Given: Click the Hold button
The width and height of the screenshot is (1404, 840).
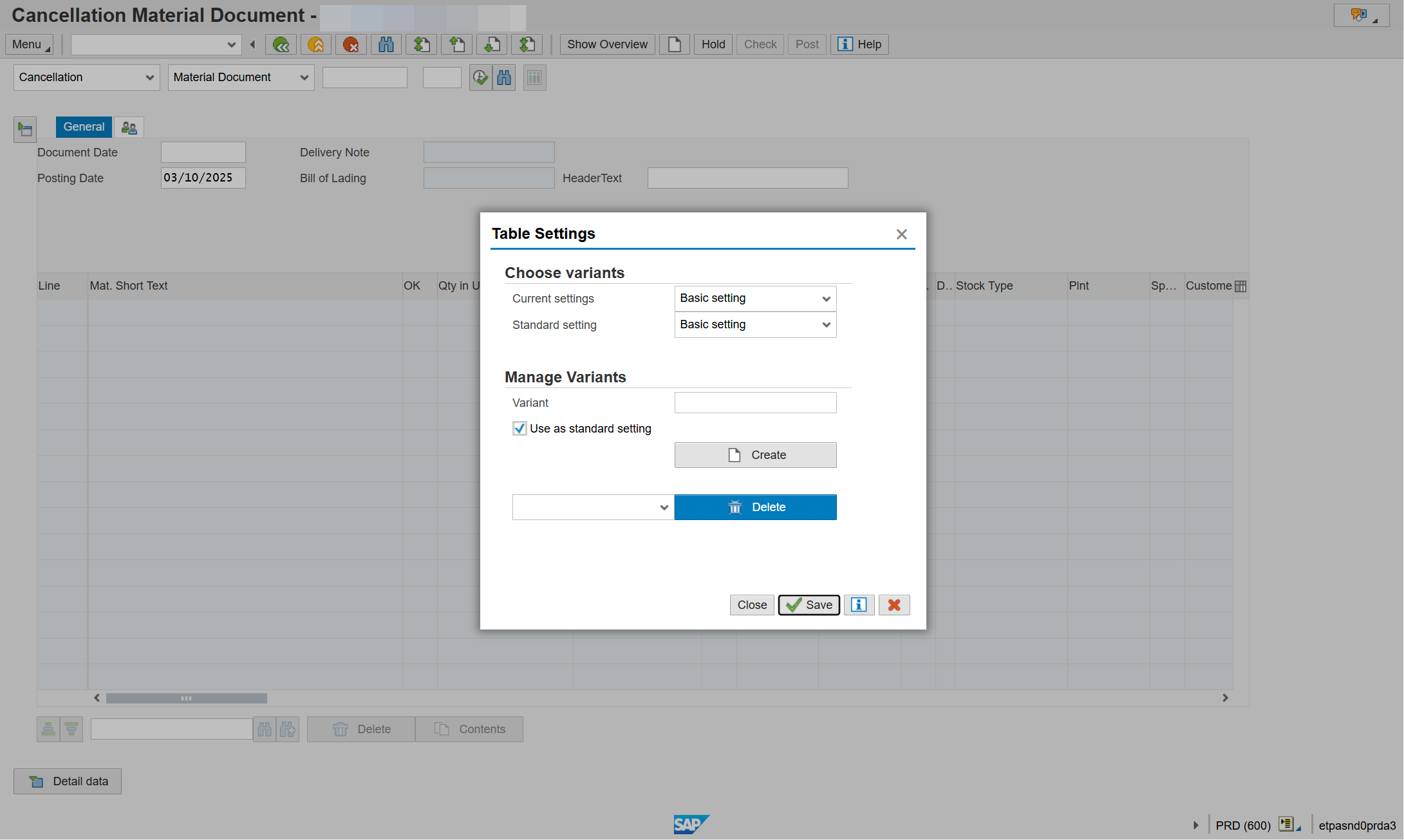Looking at the screenshot, I should [x=713, y=44].
